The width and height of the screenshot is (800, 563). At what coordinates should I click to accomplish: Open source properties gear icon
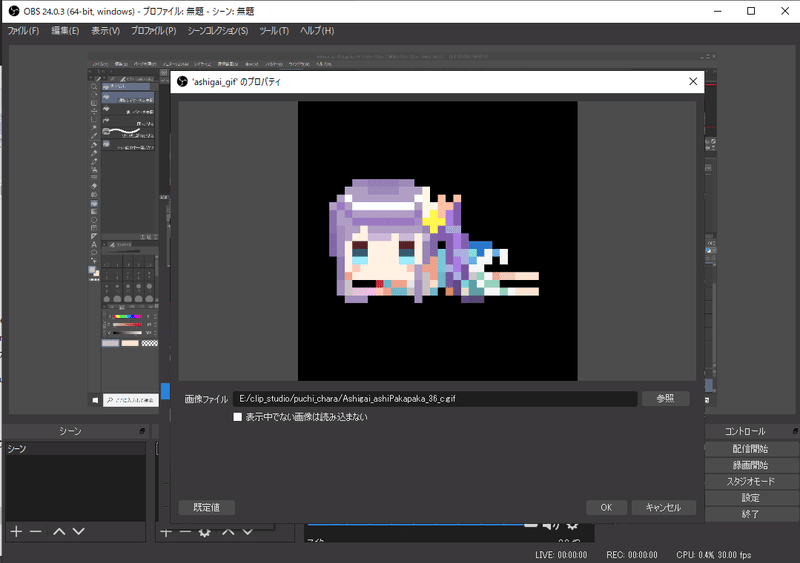point(205,532)
